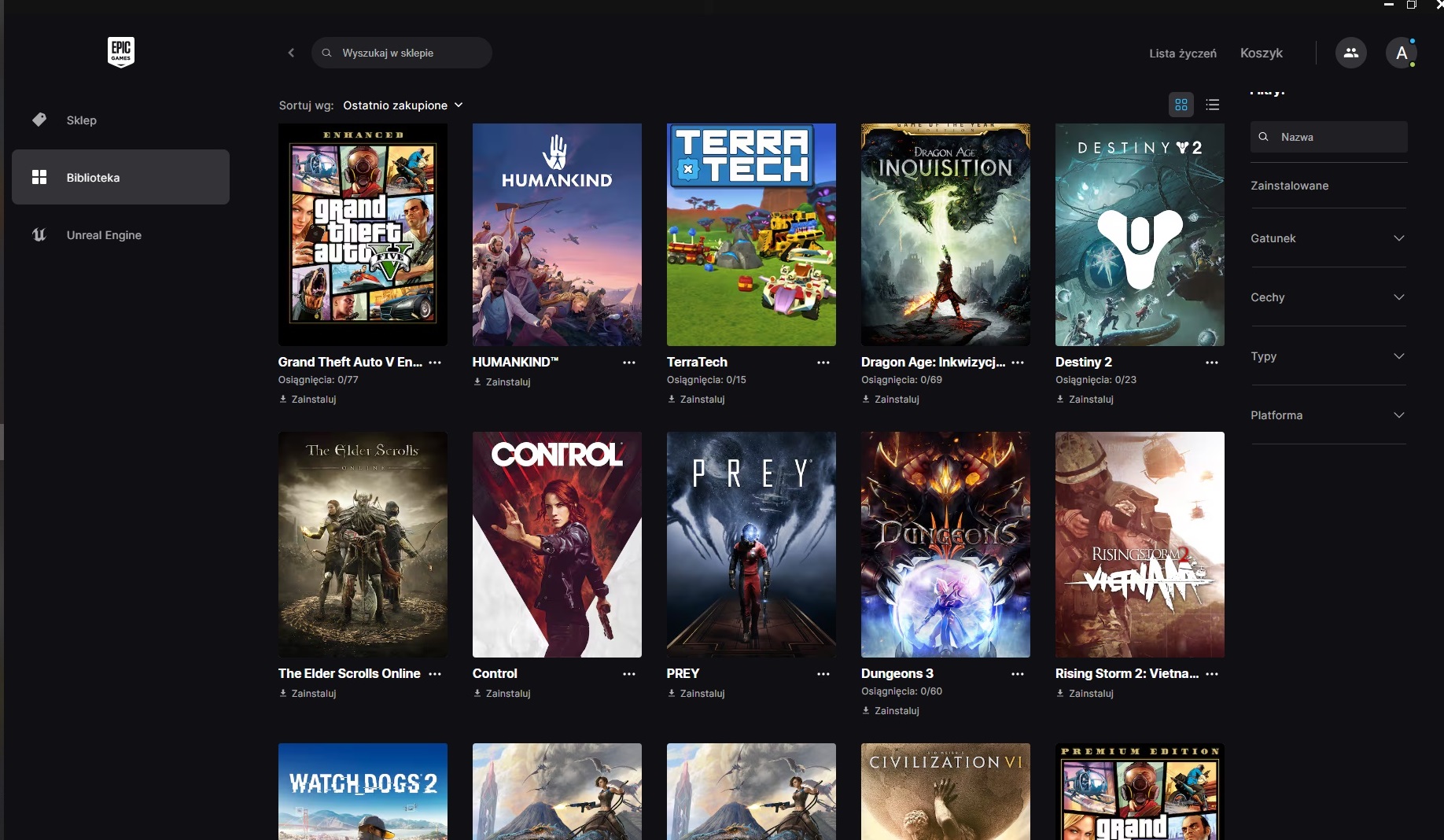This screenshot has width=1444, height=840.
Task: Open the Grand Theft Auto V cover art
Action: (x=363, y=234)
